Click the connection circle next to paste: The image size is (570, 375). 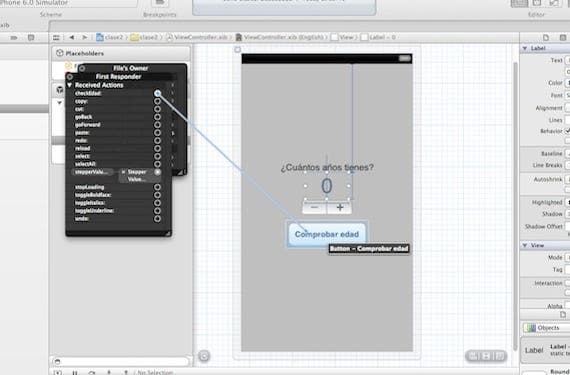click(x=157, y=133)
